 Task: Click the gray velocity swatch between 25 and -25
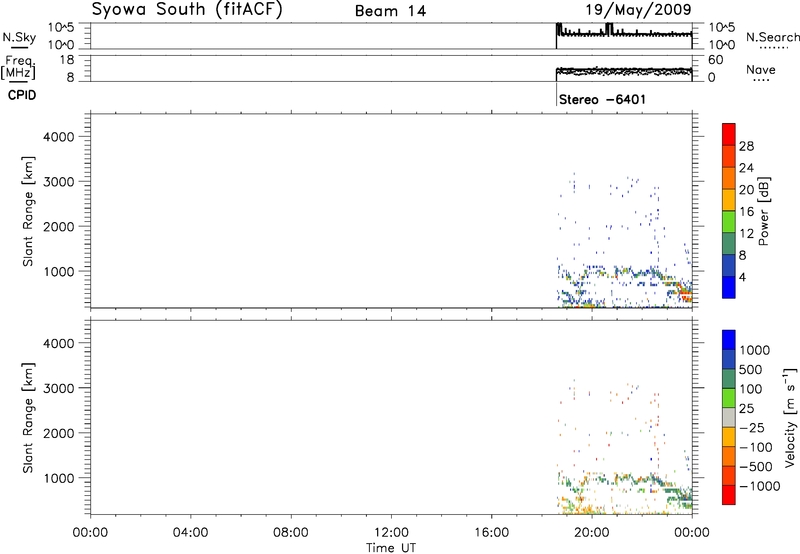click(729, 417)
